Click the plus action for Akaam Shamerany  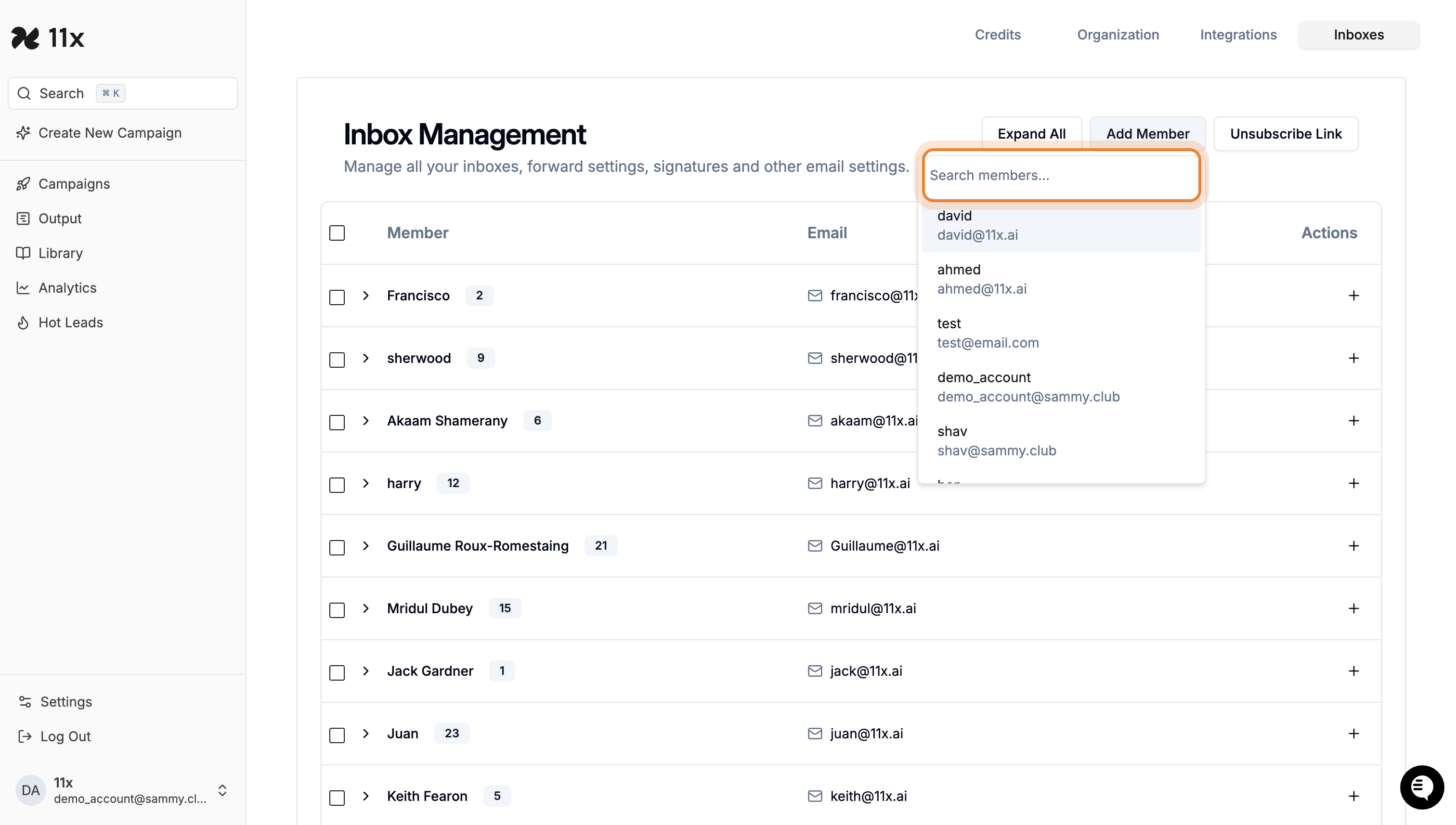[1353, 420]
